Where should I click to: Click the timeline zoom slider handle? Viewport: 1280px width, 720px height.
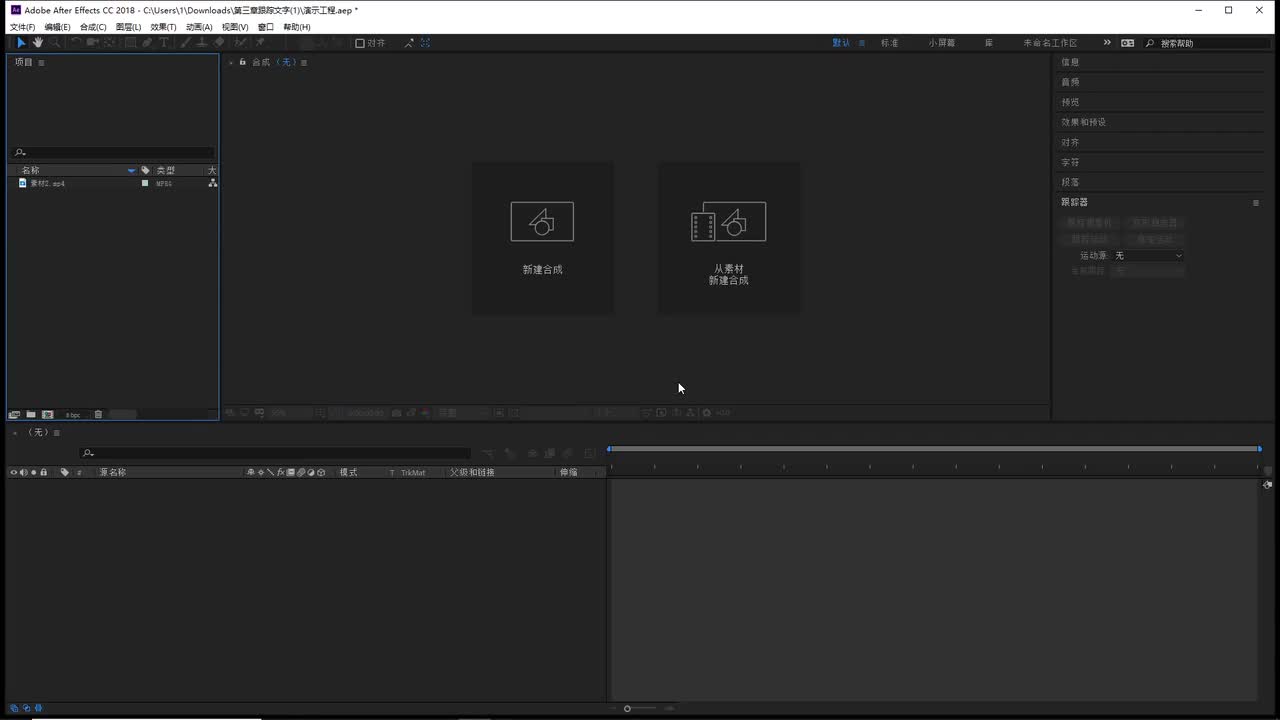pos(627,709)
